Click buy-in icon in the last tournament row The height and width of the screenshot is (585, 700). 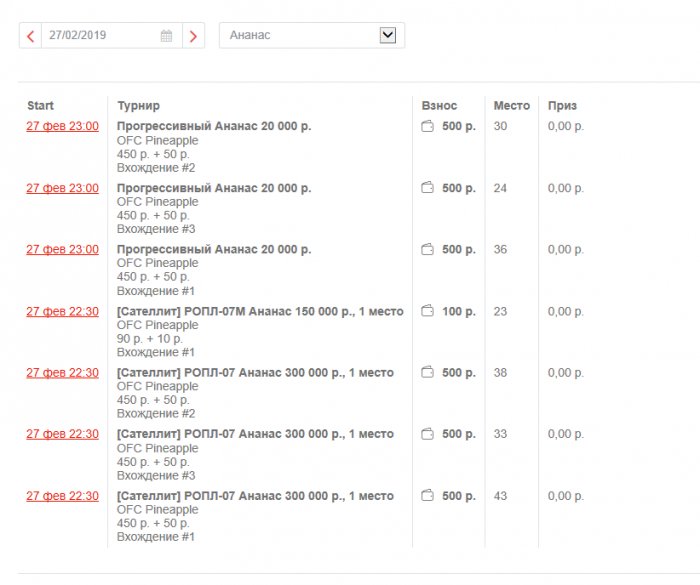point(428,496)
